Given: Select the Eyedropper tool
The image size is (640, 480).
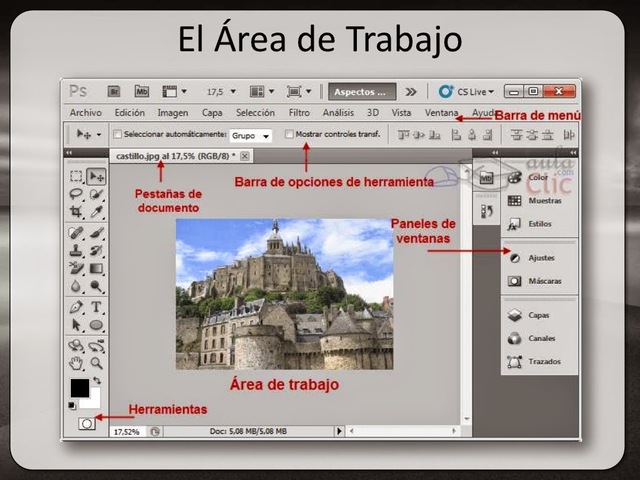Looking at the screenshot, I should pos(97,211).
